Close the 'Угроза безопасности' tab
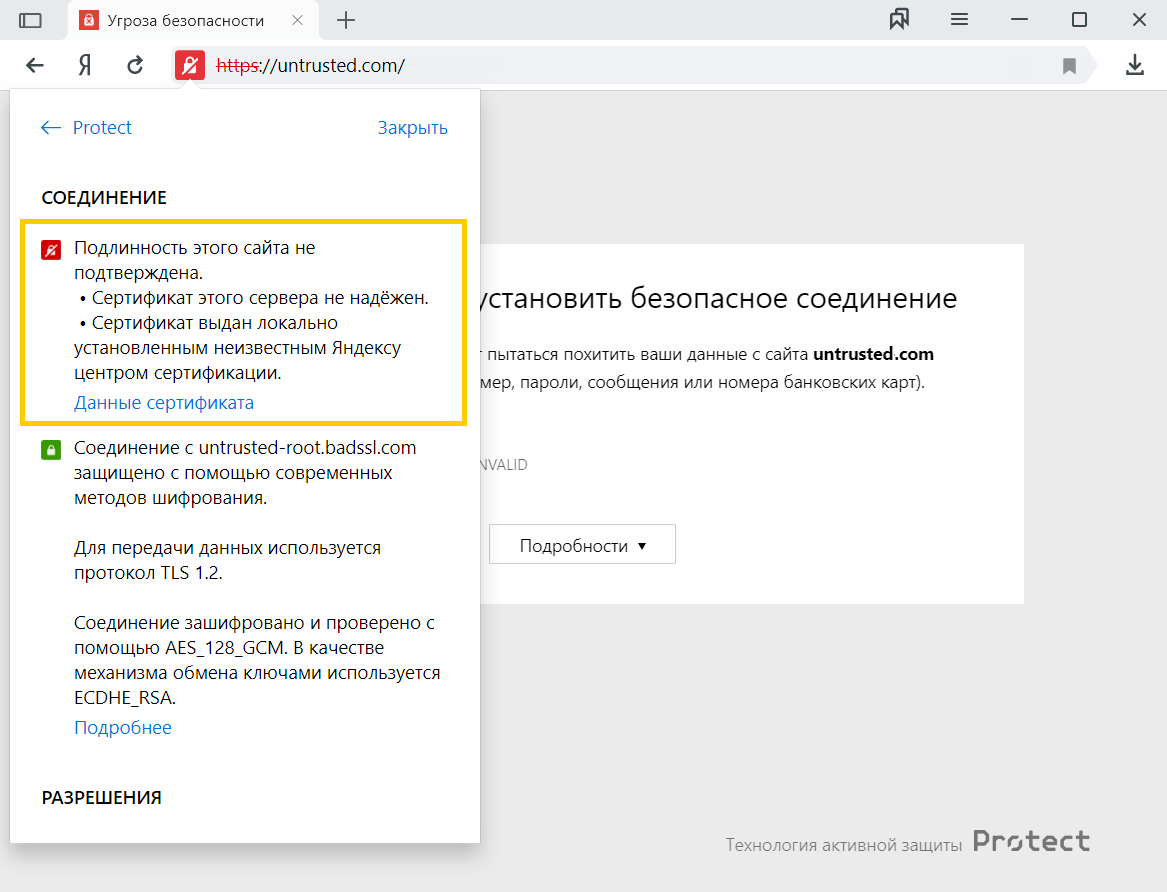Viewport: 1167px width, 892px height. click(x=298, y=20)
